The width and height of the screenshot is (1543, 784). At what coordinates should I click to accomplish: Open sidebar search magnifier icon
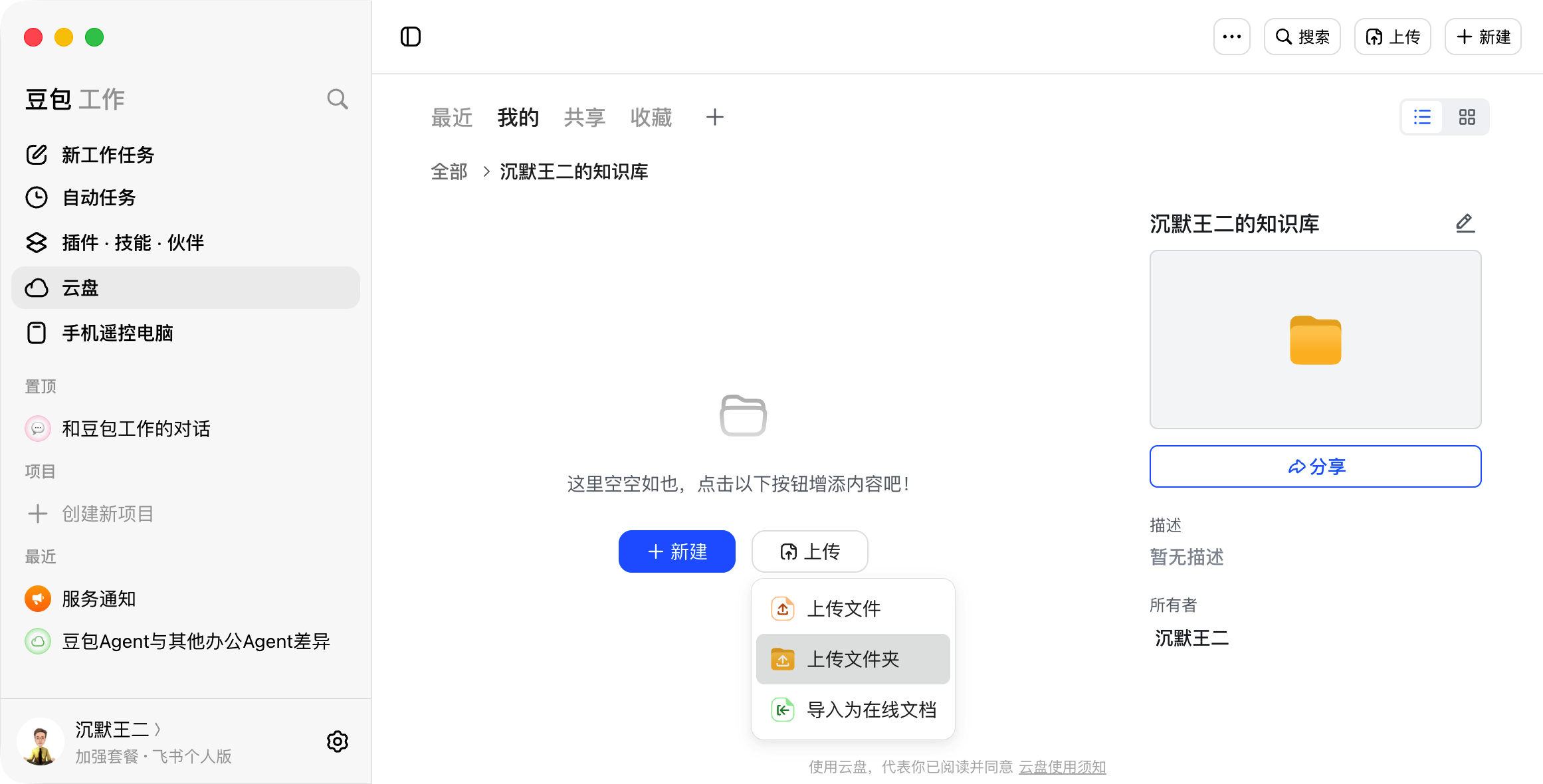coord(338,99)
